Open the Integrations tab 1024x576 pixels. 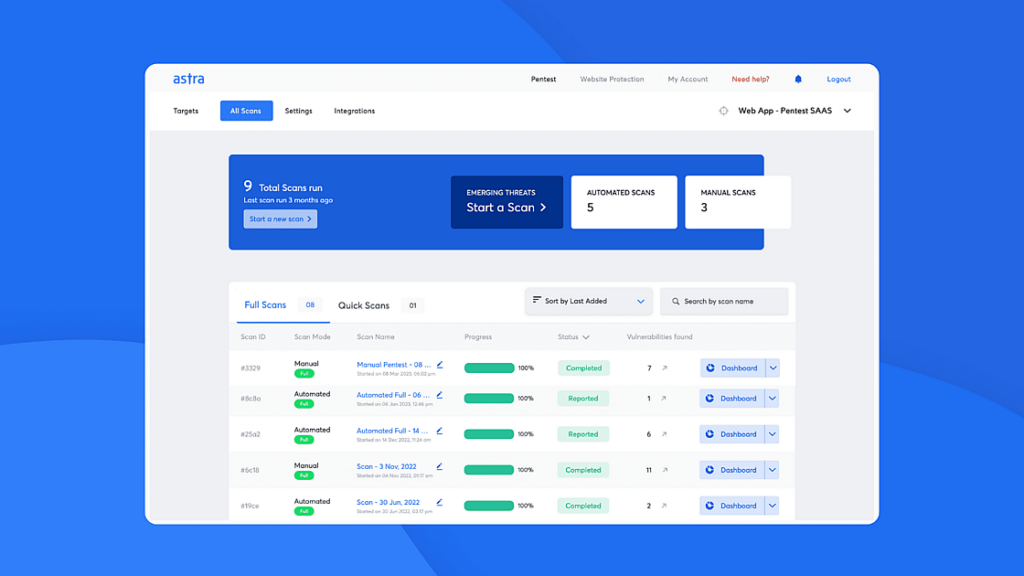click(x=355, y=111)
